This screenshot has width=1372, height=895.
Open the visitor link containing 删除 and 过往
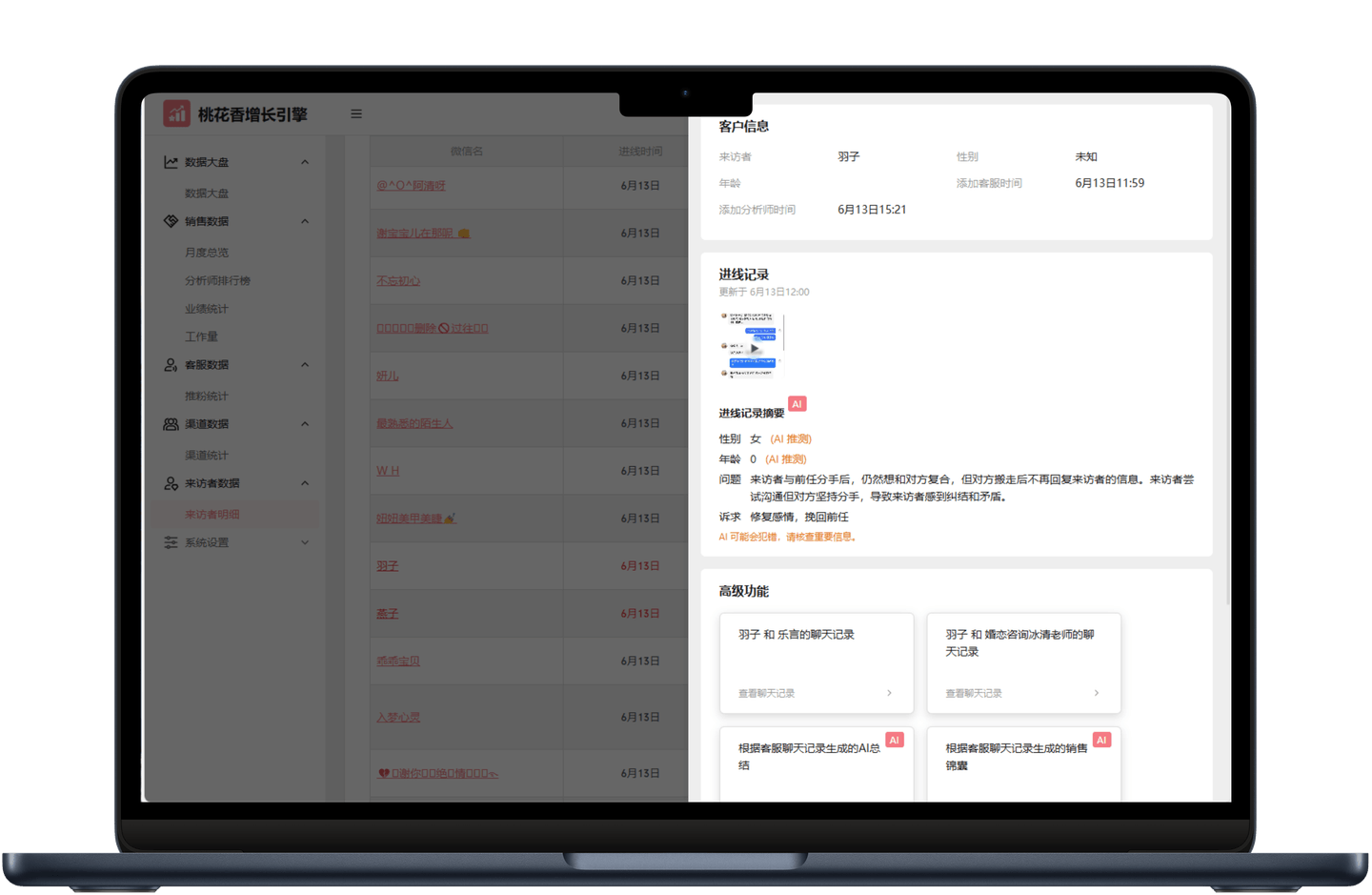coord(432,329)
